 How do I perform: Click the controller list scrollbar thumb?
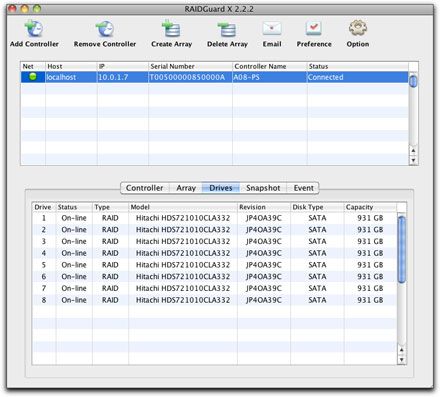pyautogui.click(x=413, y=81)
